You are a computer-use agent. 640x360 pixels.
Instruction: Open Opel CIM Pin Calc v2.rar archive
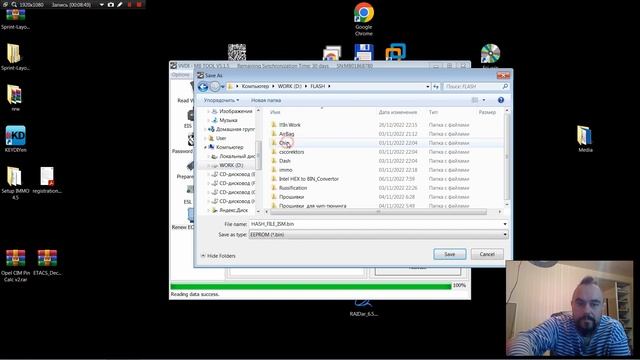coord(16,265)
